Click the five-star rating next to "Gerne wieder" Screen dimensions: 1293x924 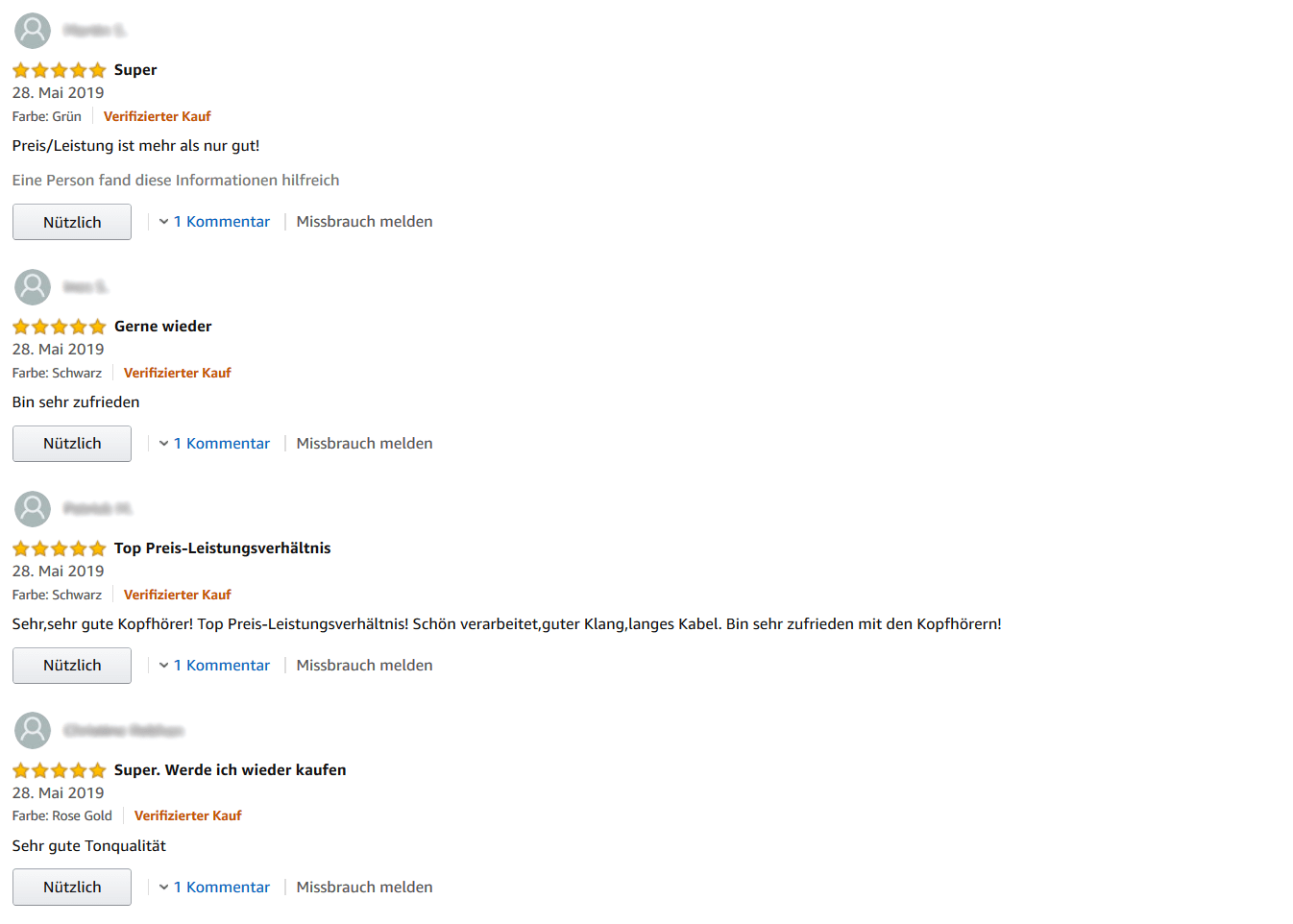(60, 327)
